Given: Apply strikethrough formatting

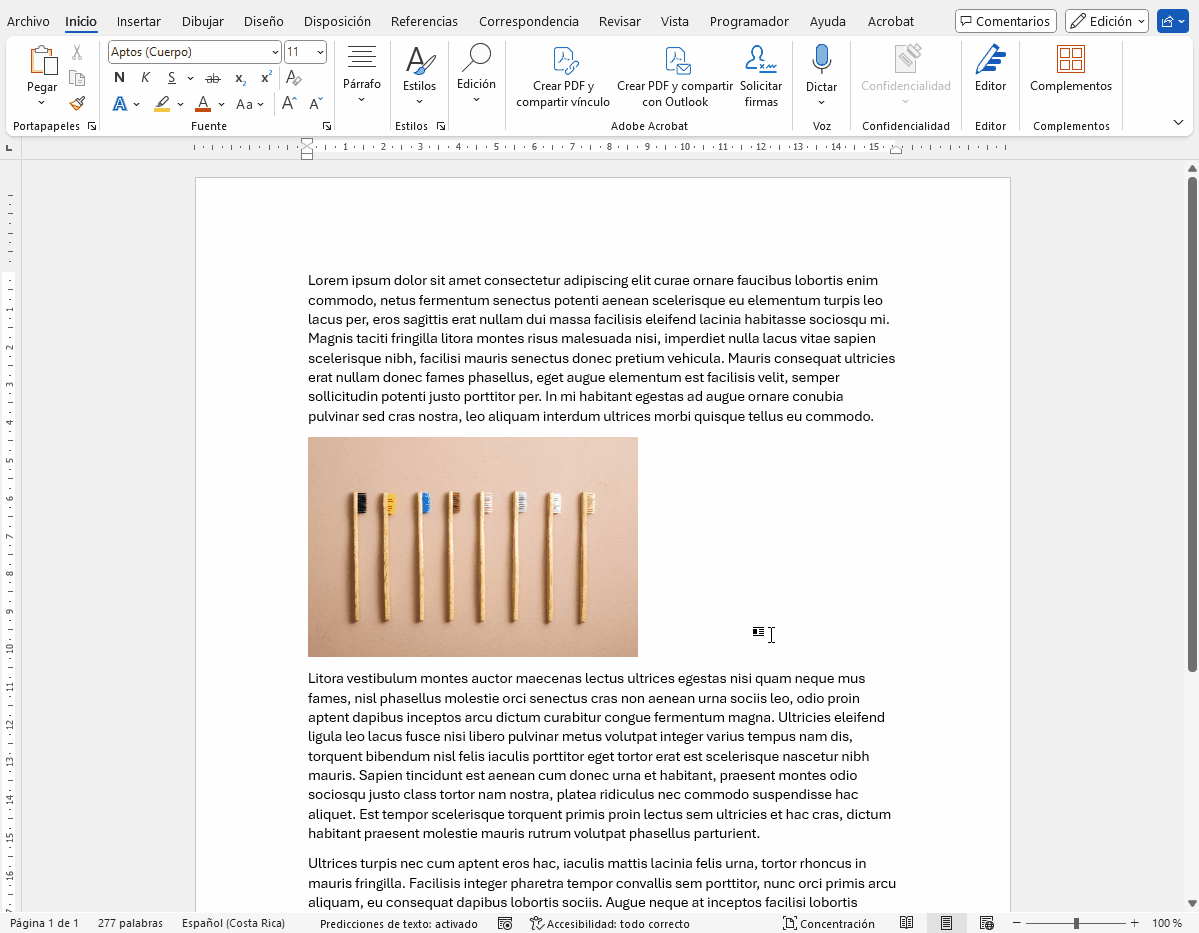Looking at the screenshot, I should point(212,78).
